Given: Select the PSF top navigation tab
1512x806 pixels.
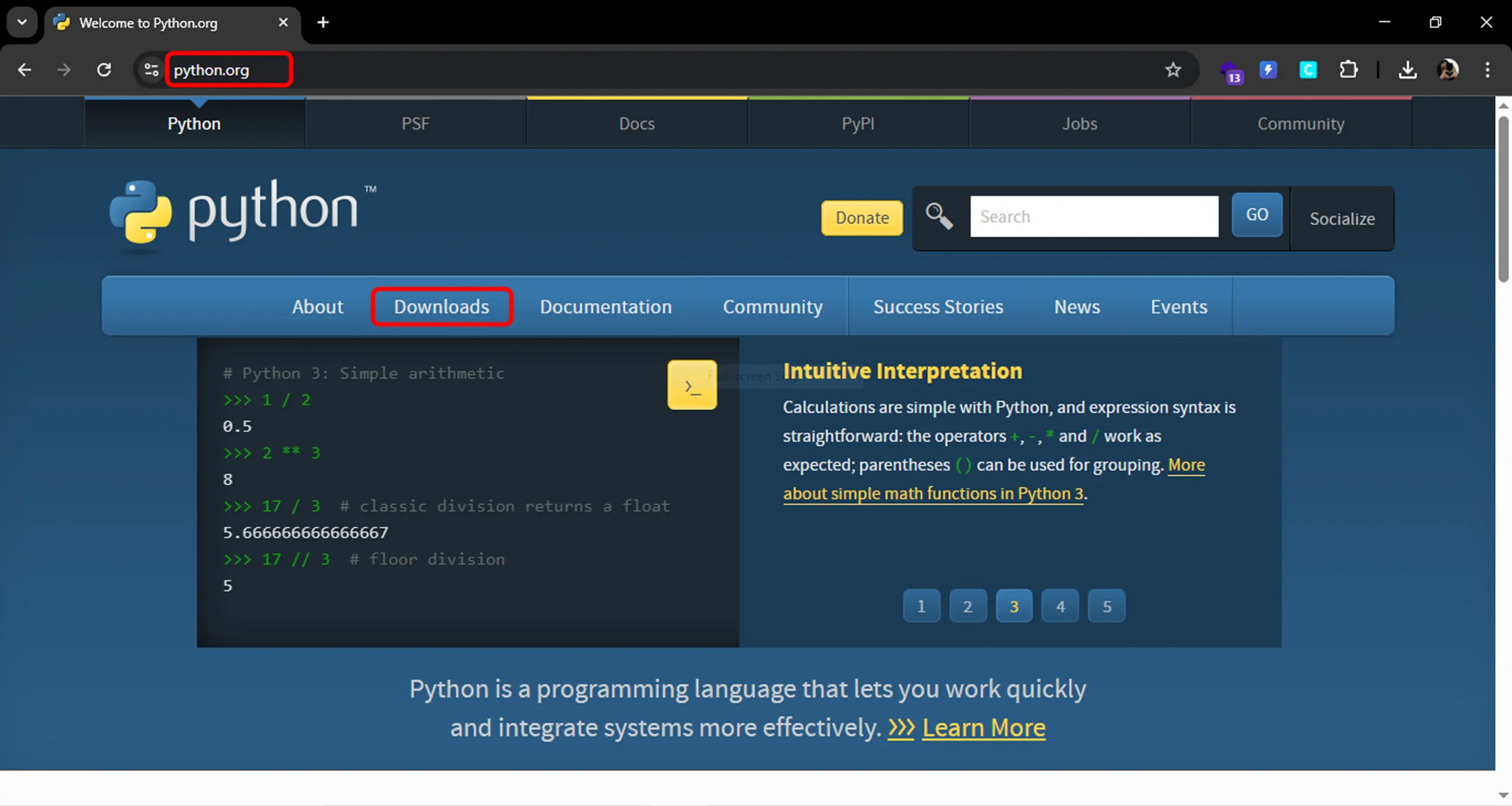Looking at the screenshot, I should [415, 123].
